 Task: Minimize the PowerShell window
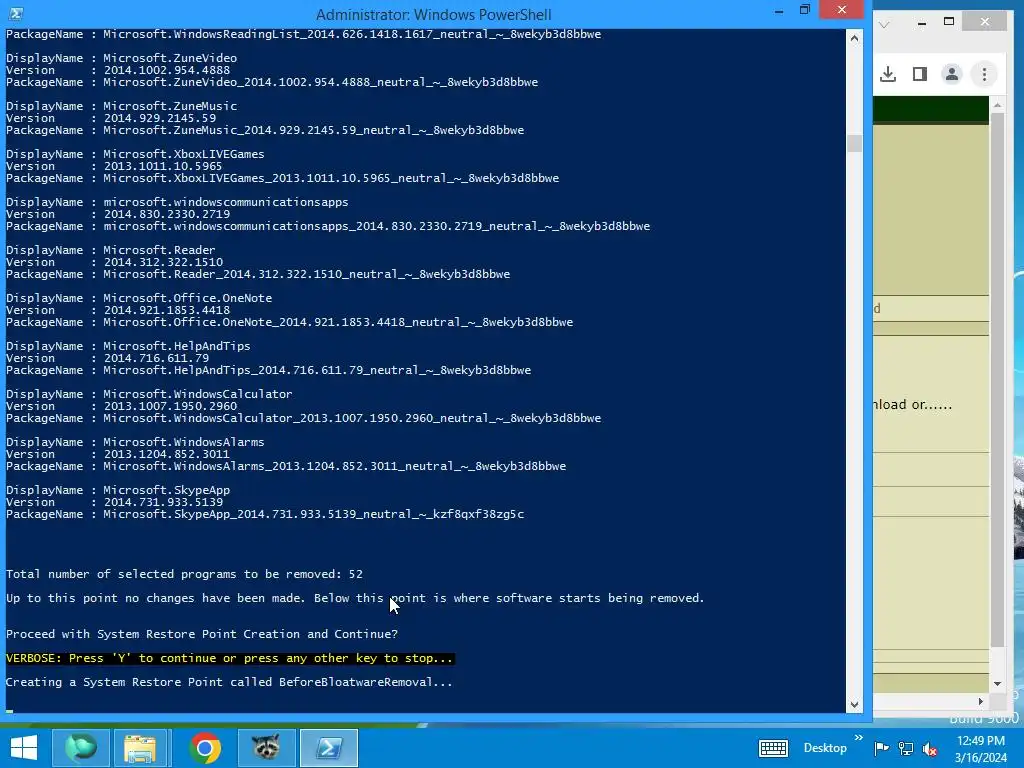[778, 11]
